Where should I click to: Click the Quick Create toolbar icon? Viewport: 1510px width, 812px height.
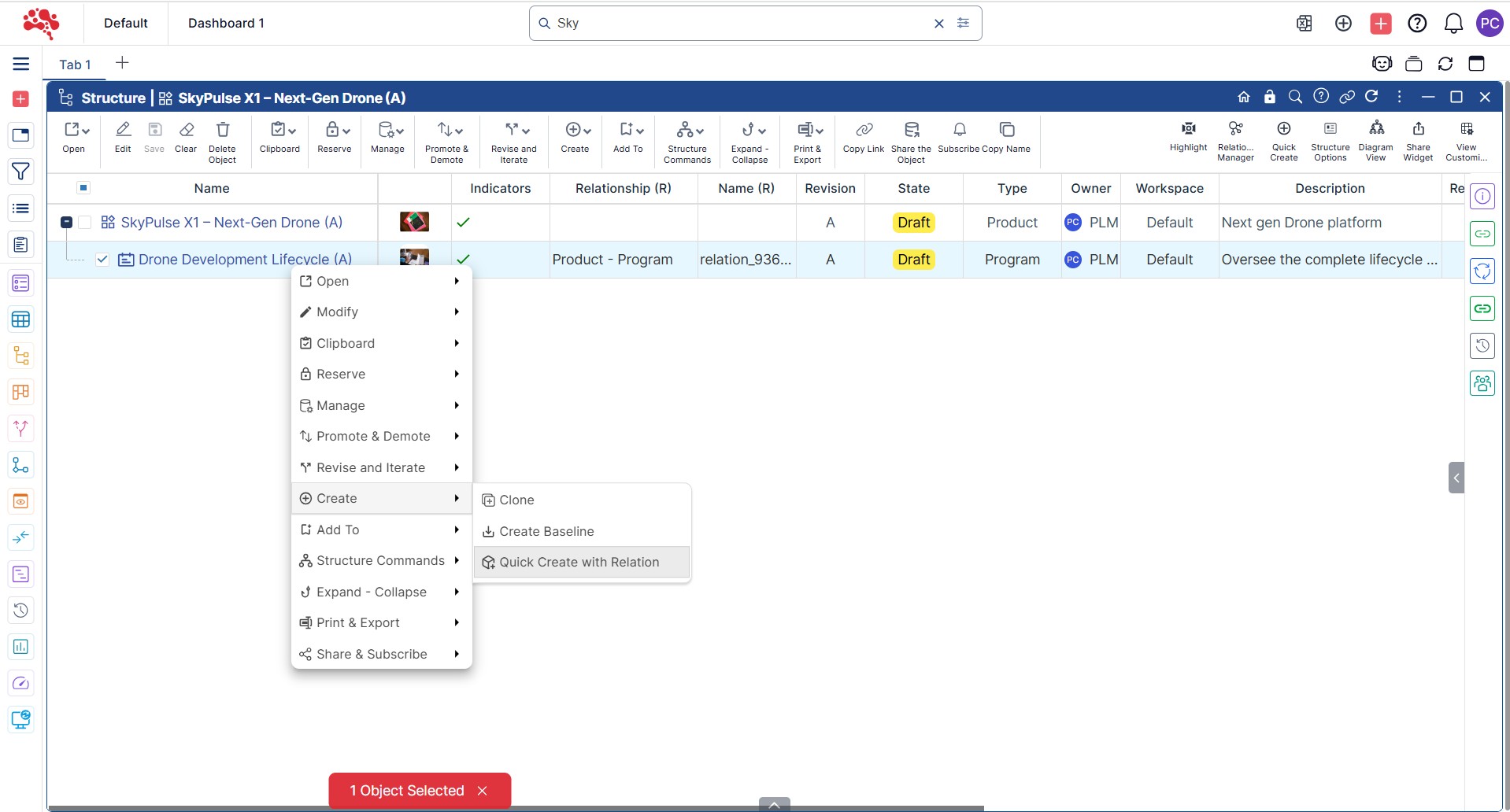click(1283, 129)
